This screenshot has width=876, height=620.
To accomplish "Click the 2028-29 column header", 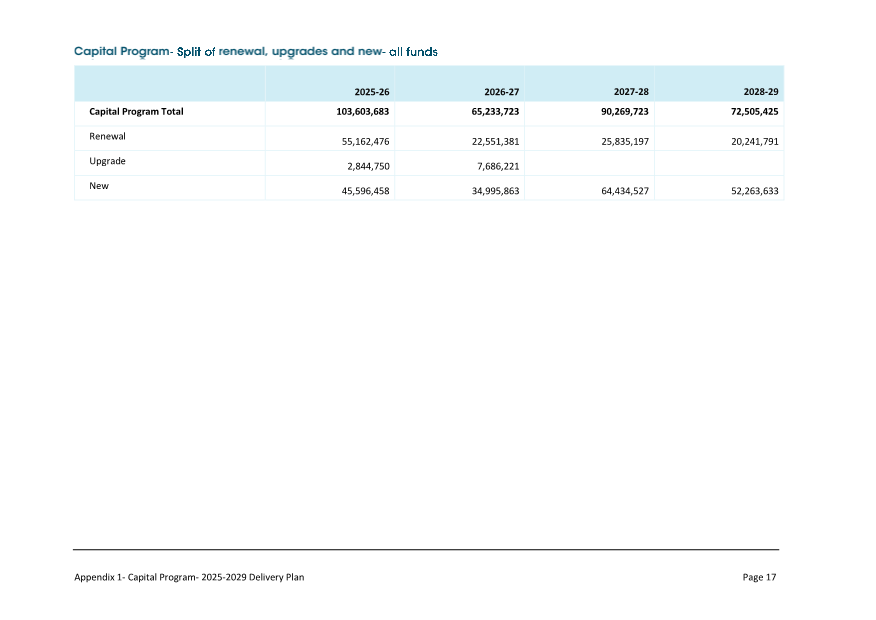I will pyautogui.click(x=760, y=91).
